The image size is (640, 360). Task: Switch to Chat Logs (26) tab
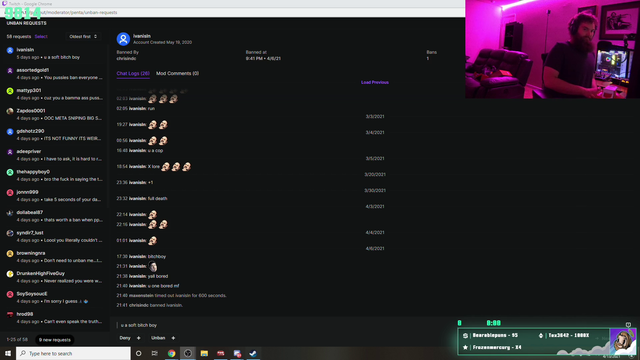[x=133, y=73]
